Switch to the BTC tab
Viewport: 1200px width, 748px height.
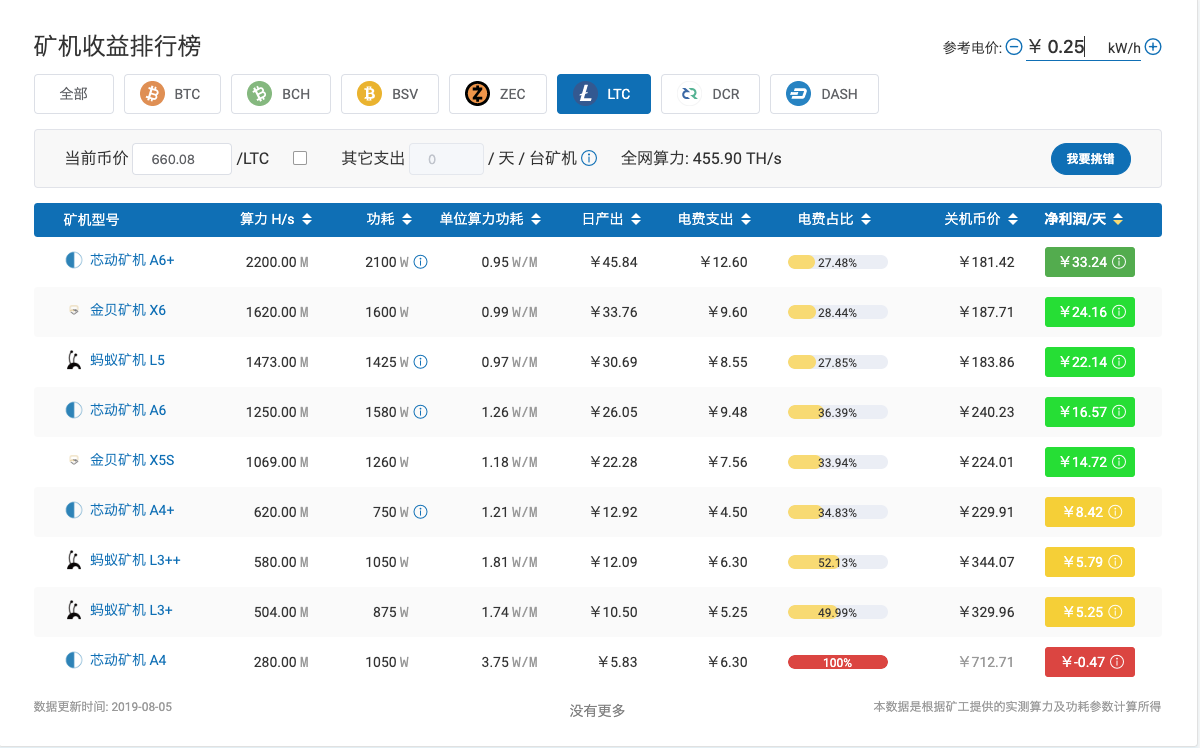172,93
